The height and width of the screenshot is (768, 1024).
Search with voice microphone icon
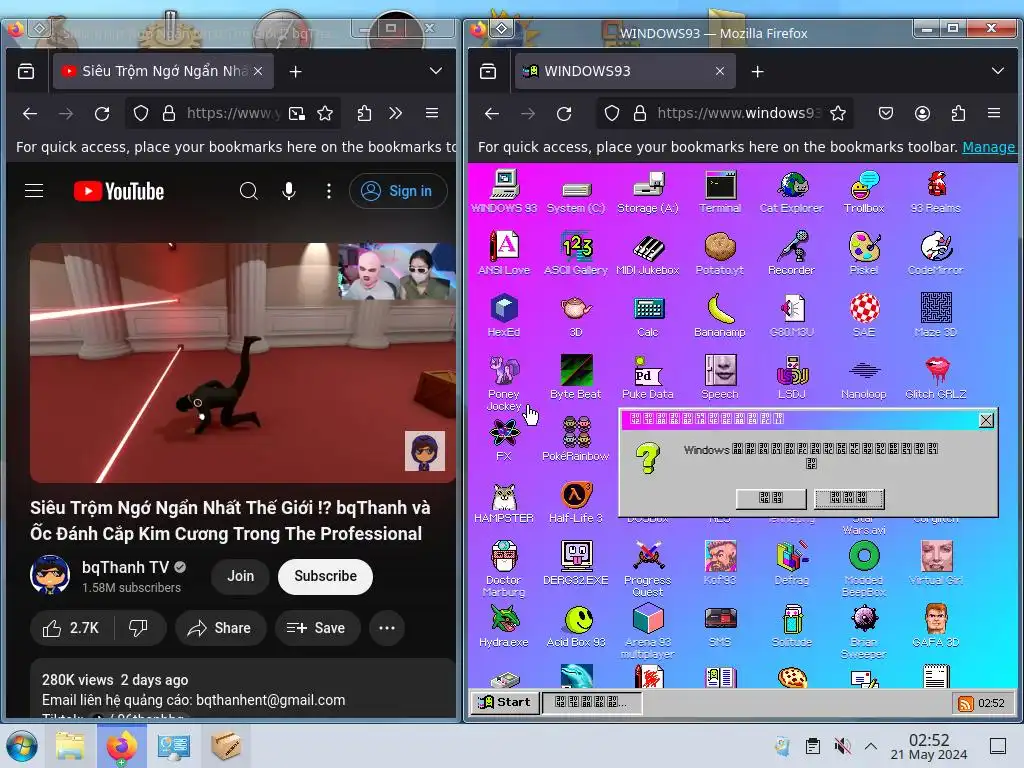click(289, 191)
